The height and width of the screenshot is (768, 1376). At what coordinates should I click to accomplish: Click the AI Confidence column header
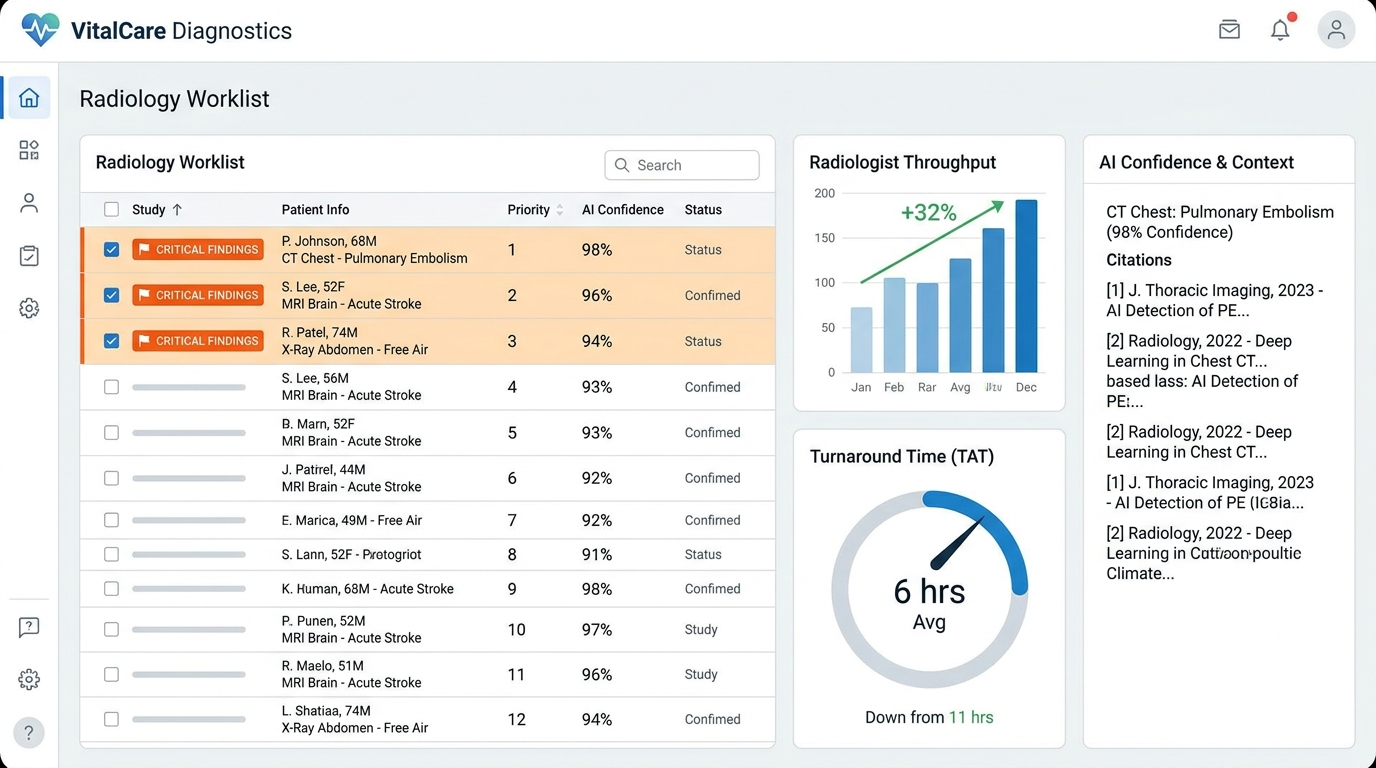point(623,210)
